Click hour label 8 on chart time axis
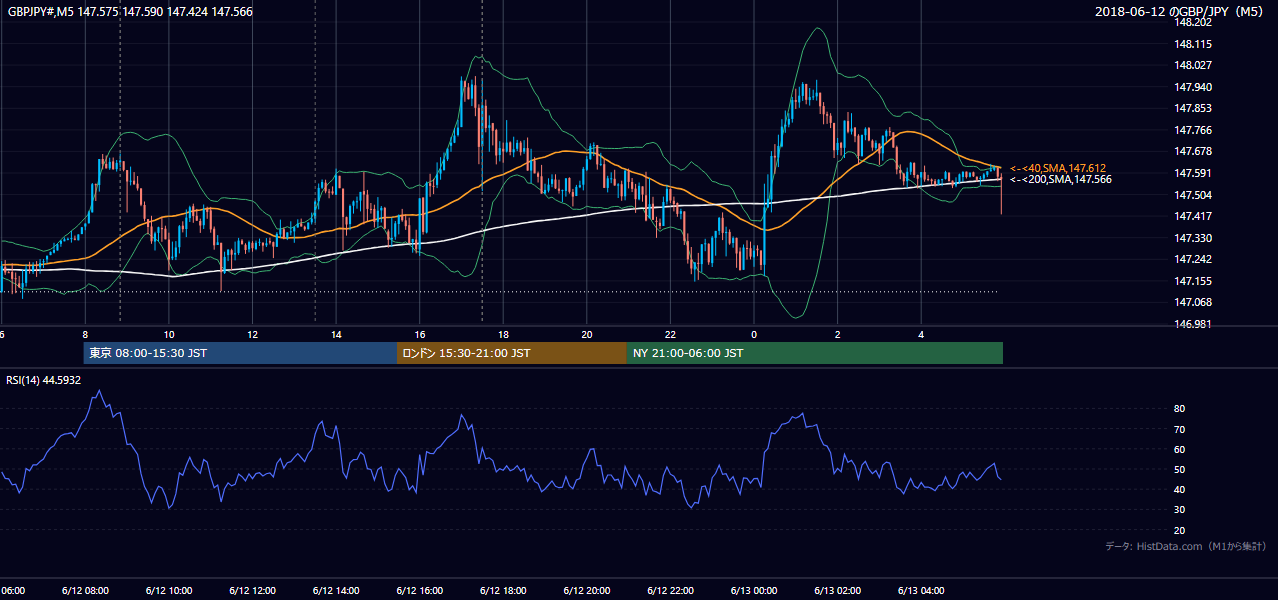Viewport: 1278px width, 600px height. click(x=85, y=334)
